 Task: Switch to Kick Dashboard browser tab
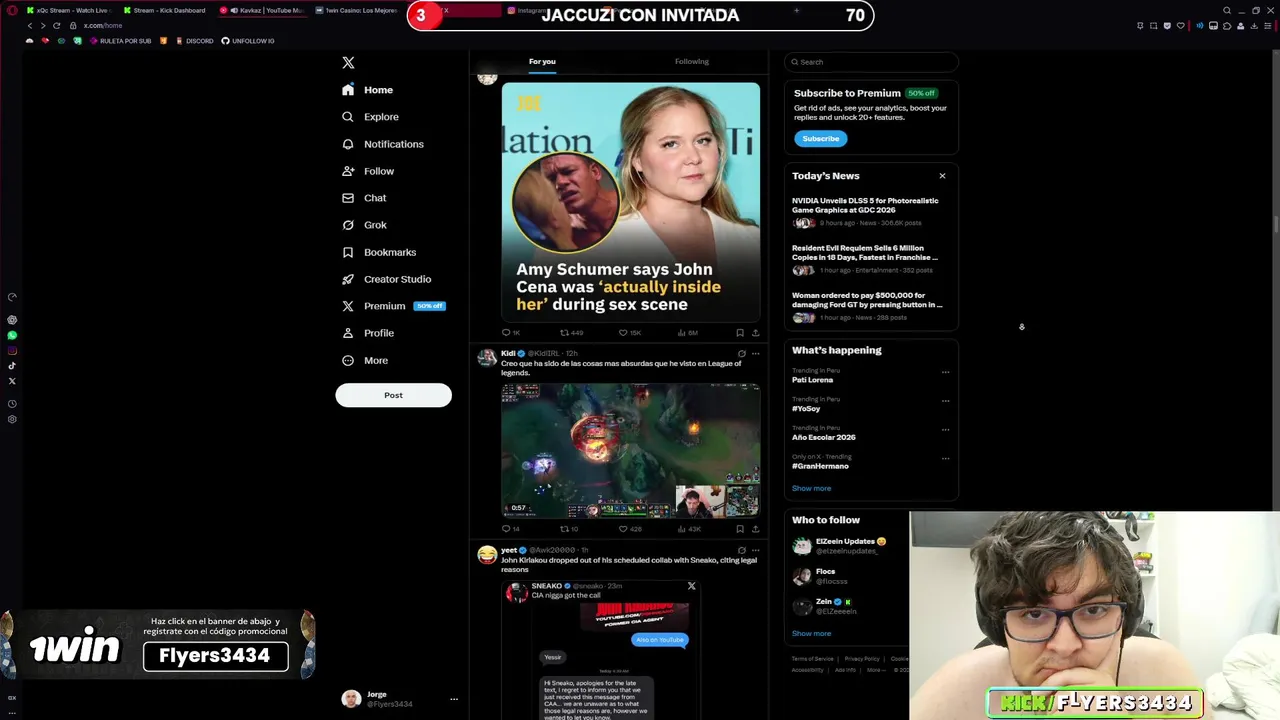coord(164,10)
